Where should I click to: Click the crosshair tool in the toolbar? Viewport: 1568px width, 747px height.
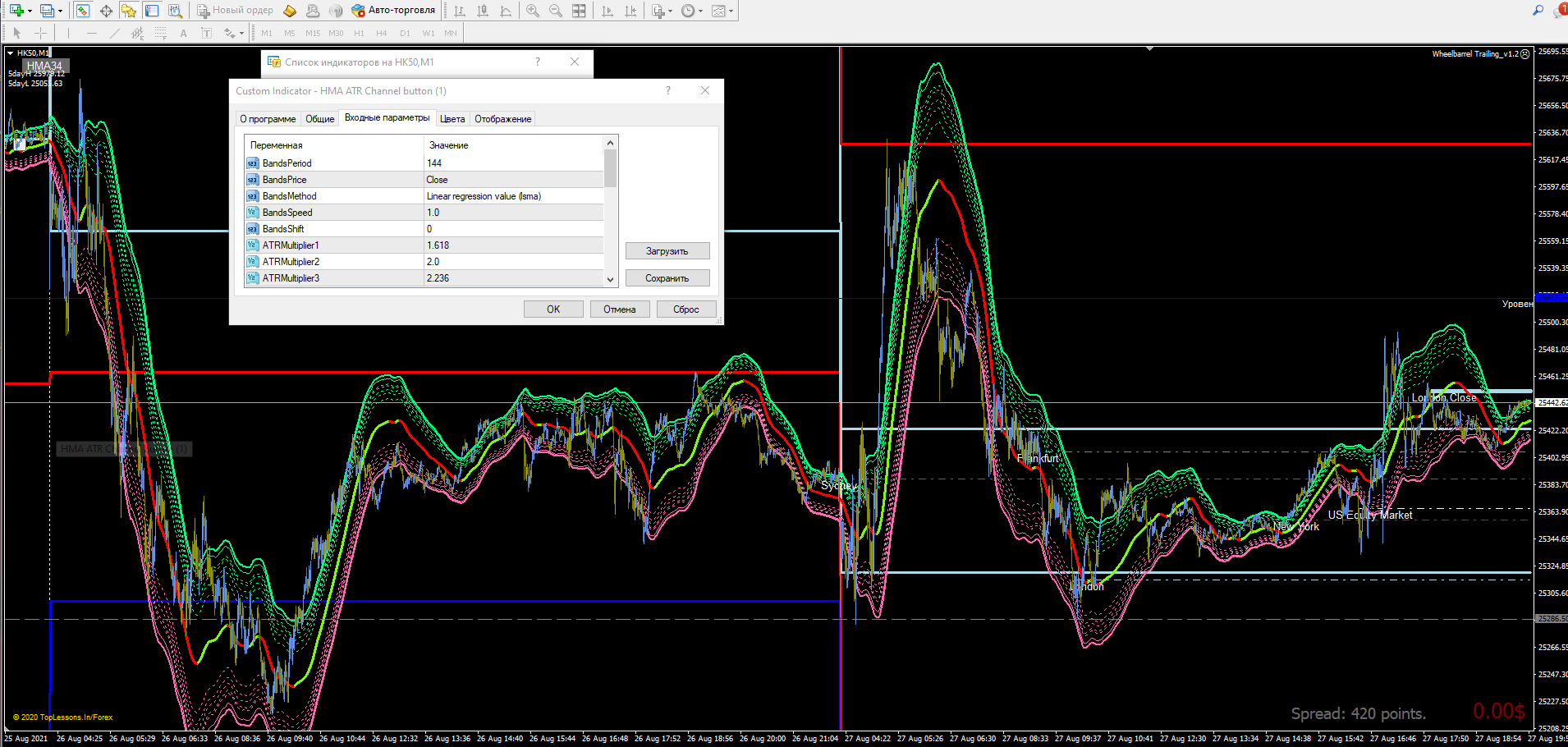pos(106,11)
